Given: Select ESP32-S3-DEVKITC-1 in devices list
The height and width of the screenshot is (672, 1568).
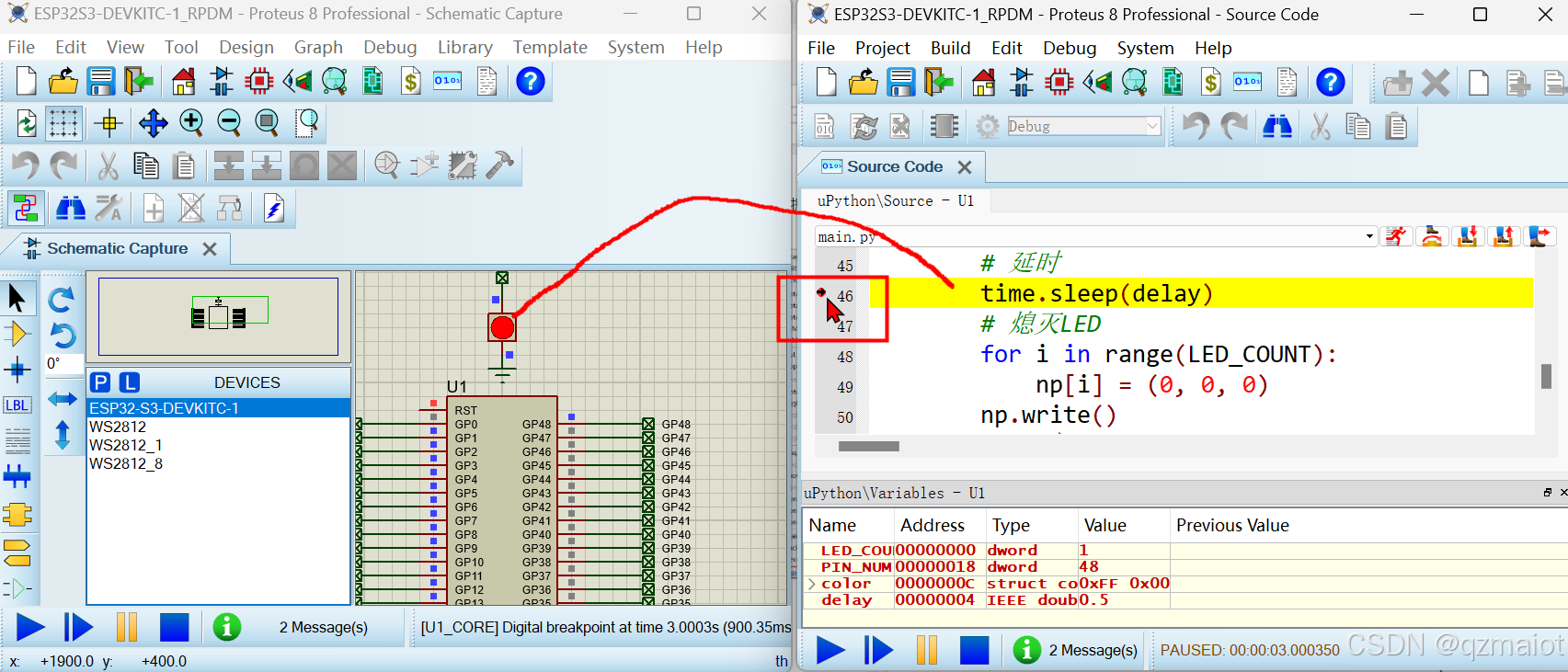Looking at the screenshot, I should pos(219,408).
